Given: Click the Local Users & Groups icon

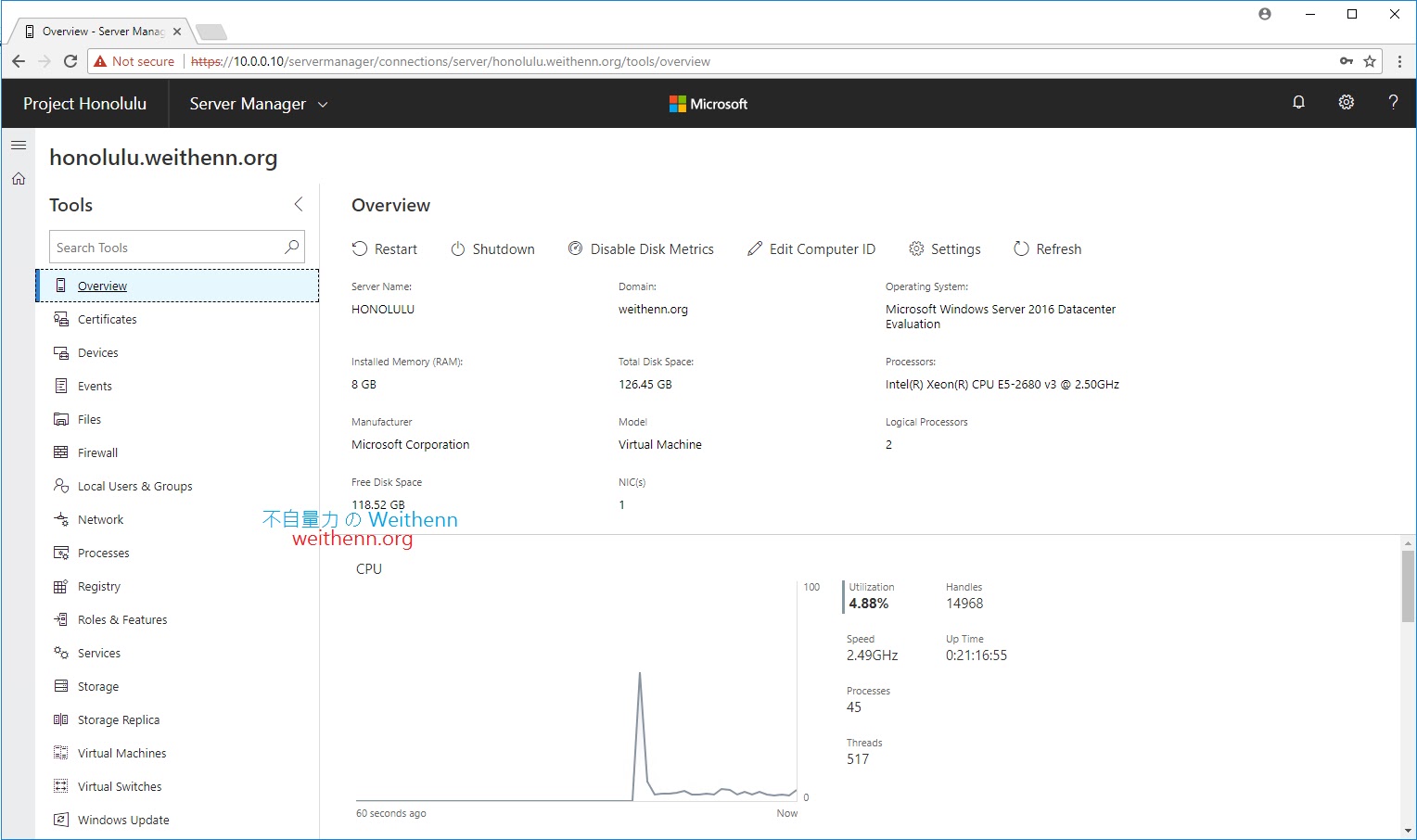Looking at the screenshot, I should click(61, 486).
